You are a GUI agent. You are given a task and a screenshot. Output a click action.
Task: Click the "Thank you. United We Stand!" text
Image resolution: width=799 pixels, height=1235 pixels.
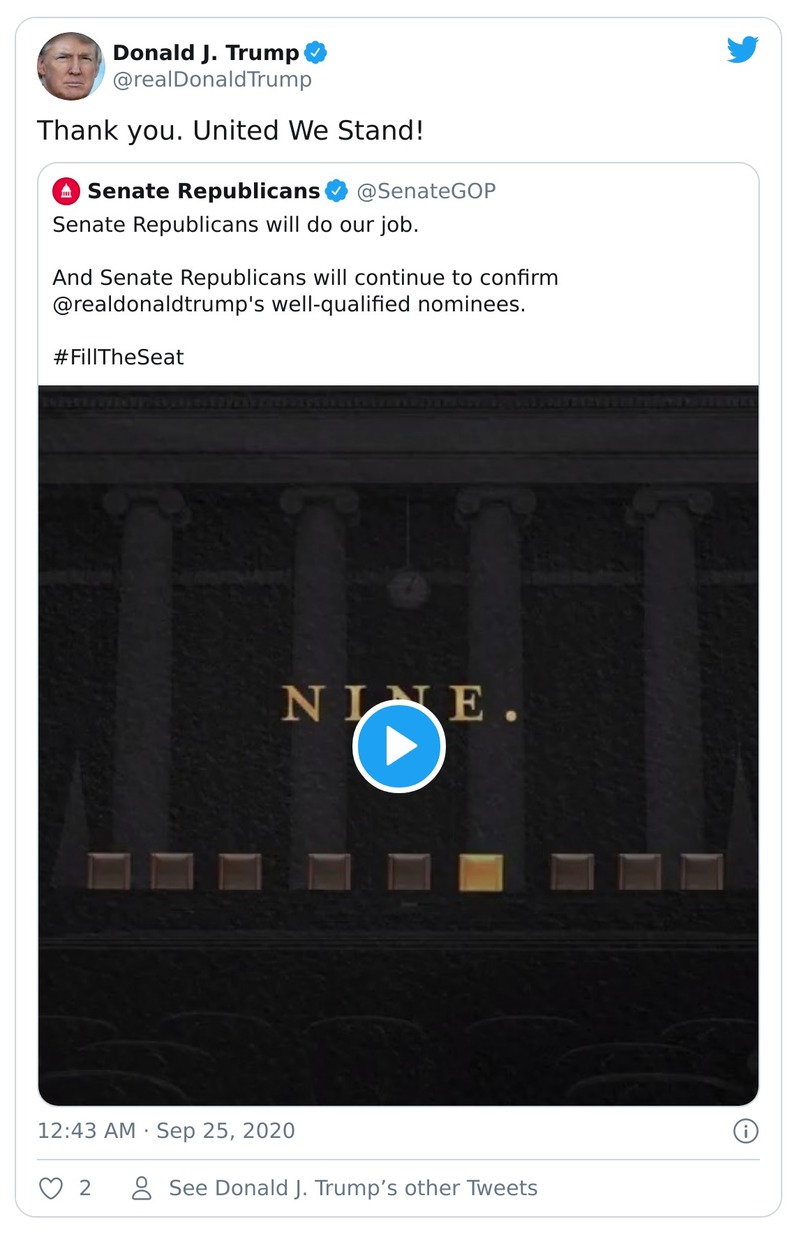coord(230,130)
